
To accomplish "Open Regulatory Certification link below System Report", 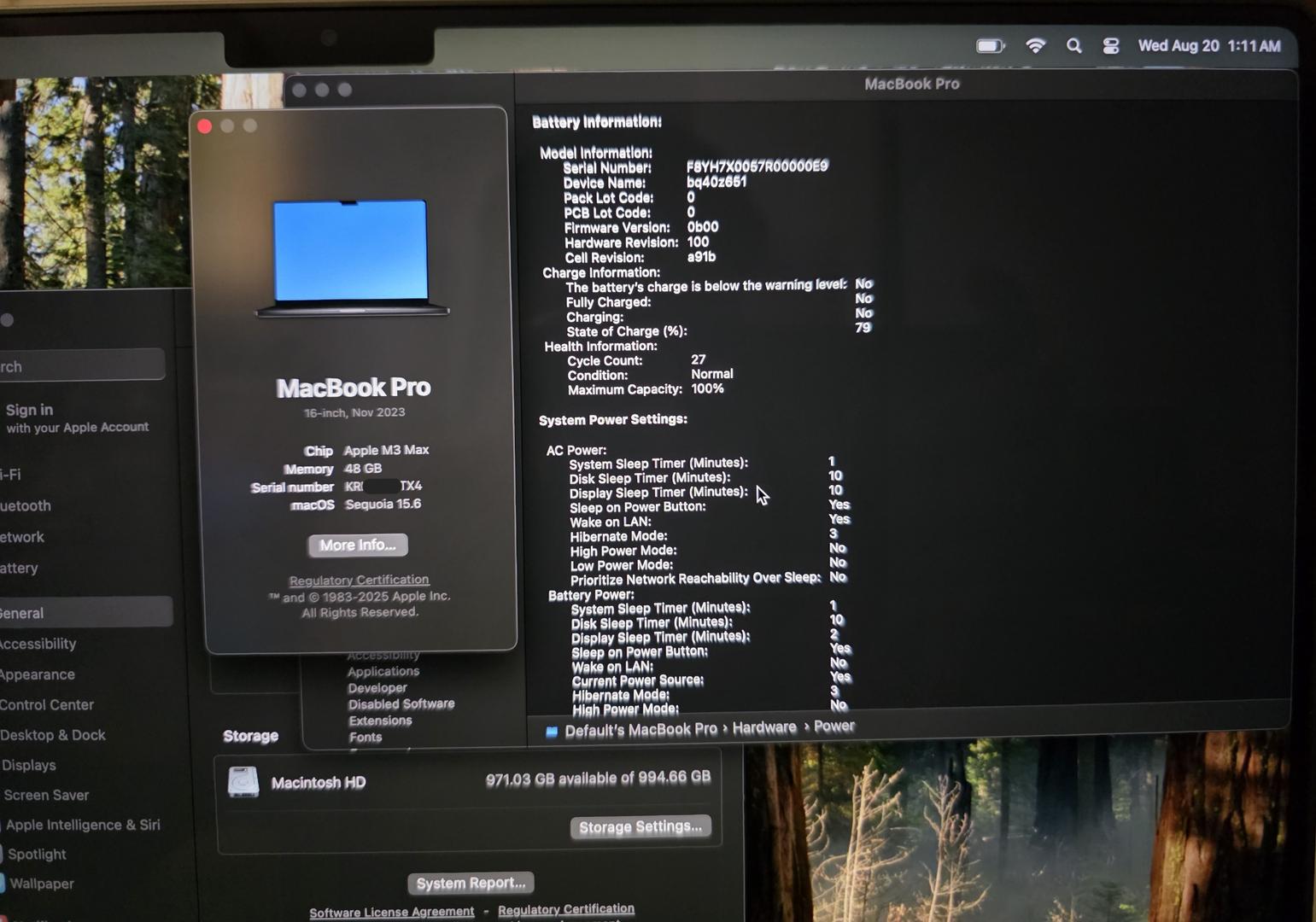I will pos(566,909).
